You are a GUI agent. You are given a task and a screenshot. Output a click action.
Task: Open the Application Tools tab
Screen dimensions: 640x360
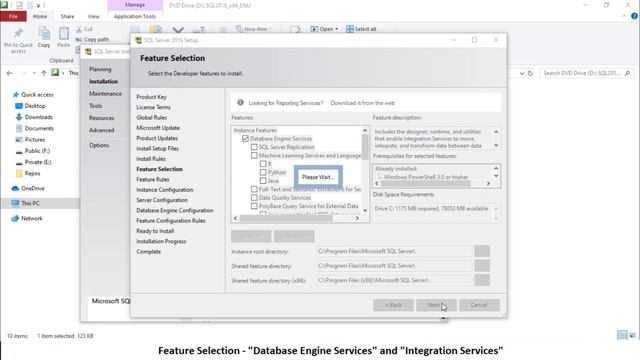coord(135,16)
